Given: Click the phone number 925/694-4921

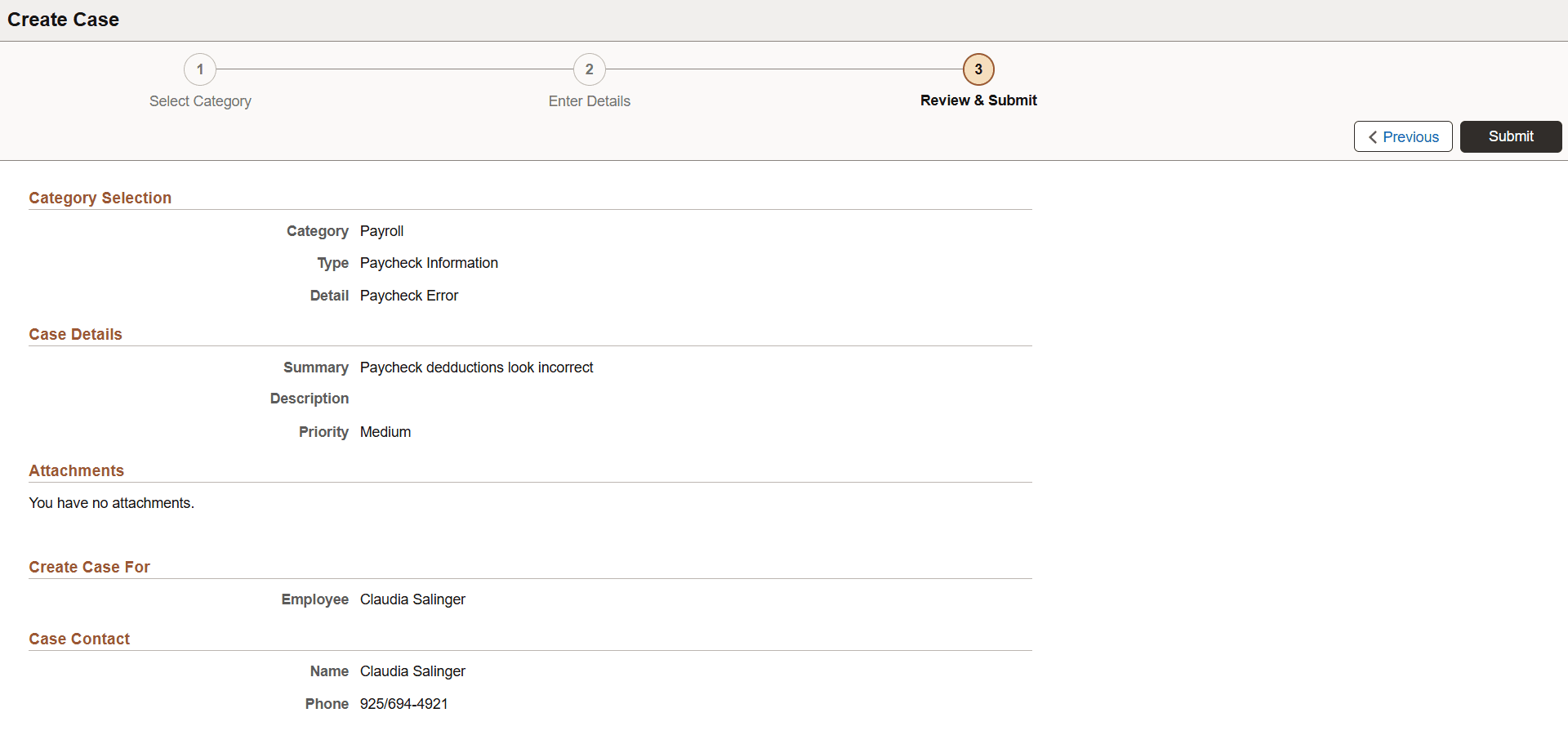Looking at the screenshot, I should 403,703.
